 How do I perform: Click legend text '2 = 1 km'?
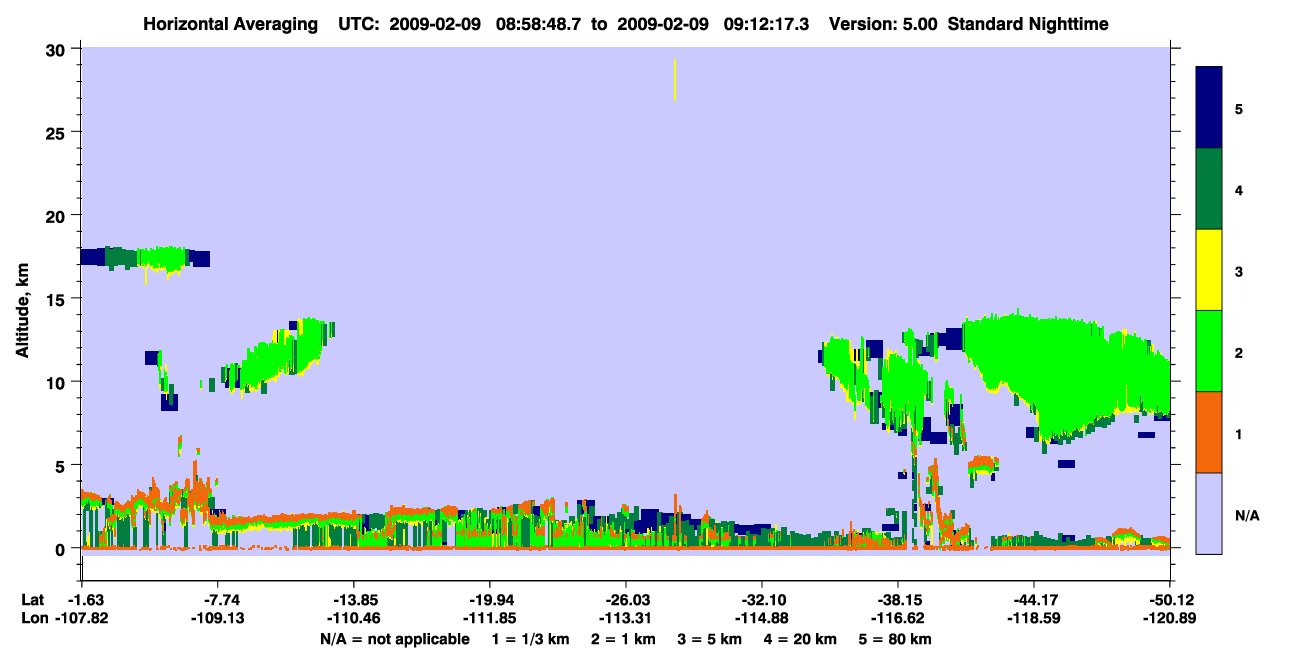click(x=622, y=639)
